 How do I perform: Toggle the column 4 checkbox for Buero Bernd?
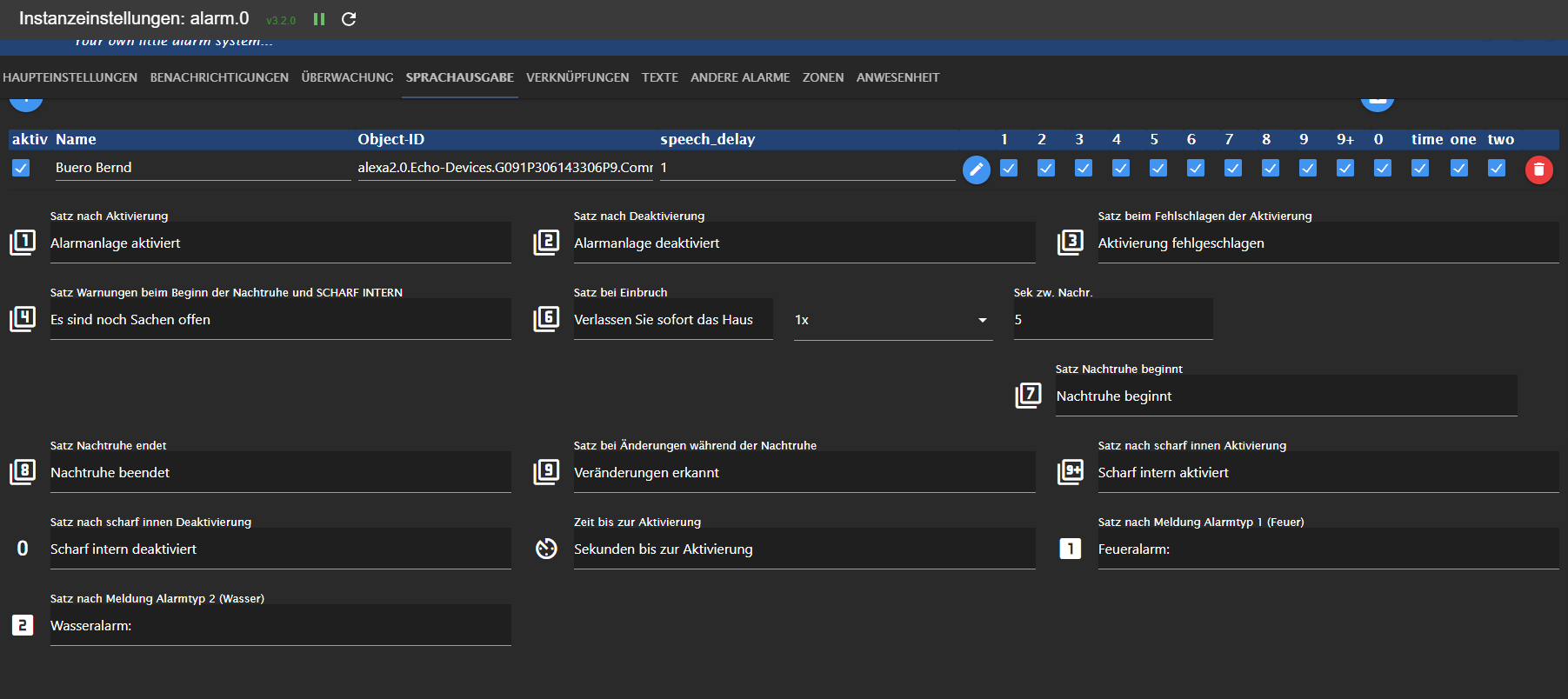(x=1121, y=168)
